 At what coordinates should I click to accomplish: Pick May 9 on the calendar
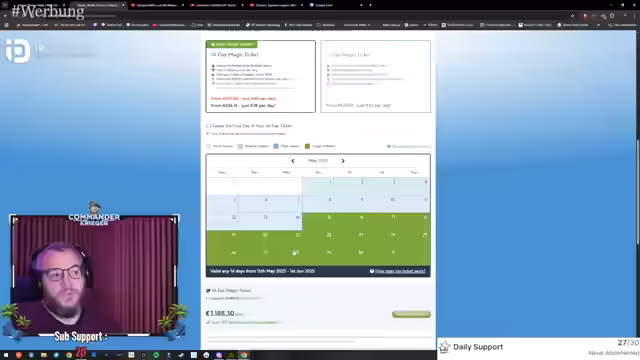coord(350,204)
